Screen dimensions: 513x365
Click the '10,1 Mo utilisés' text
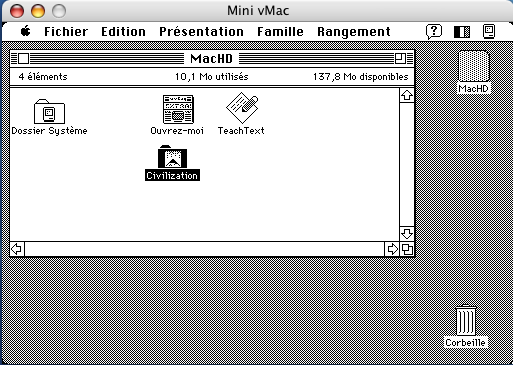pyautogui.click(x=212, y=77)
